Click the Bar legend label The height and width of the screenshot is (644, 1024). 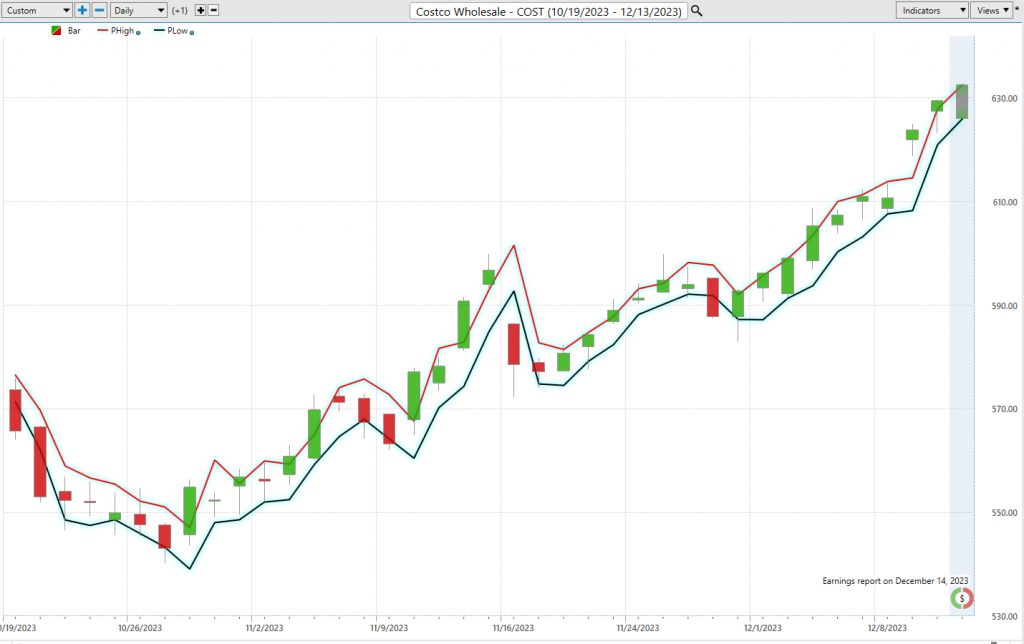point(74,31)
